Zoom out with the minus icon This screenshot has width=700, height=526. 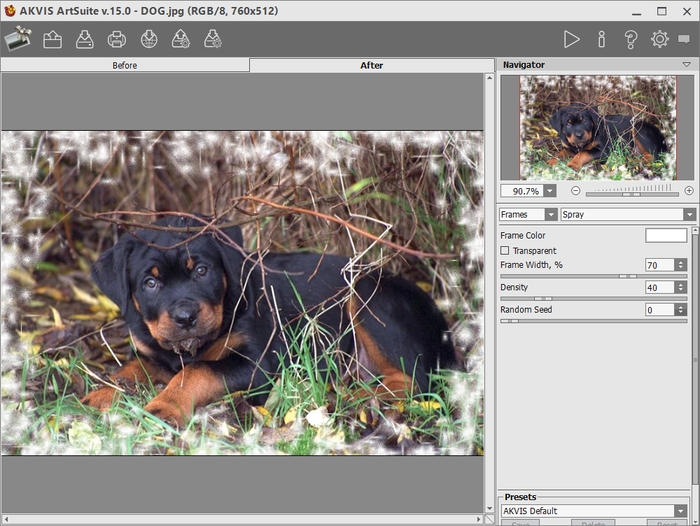tap(575, 191)
